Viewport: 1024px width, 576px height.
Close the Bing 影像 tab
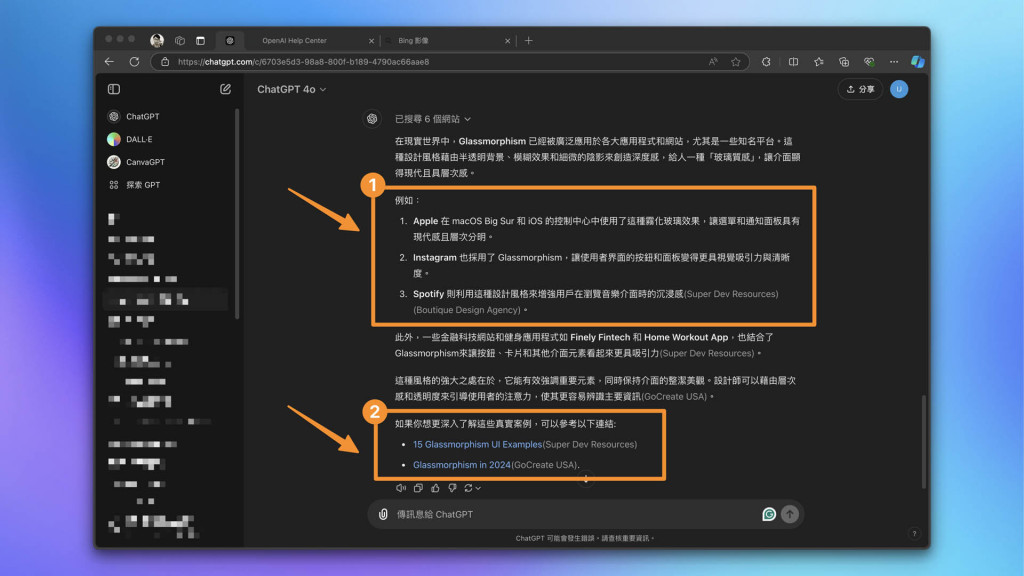tap(507, 40)
